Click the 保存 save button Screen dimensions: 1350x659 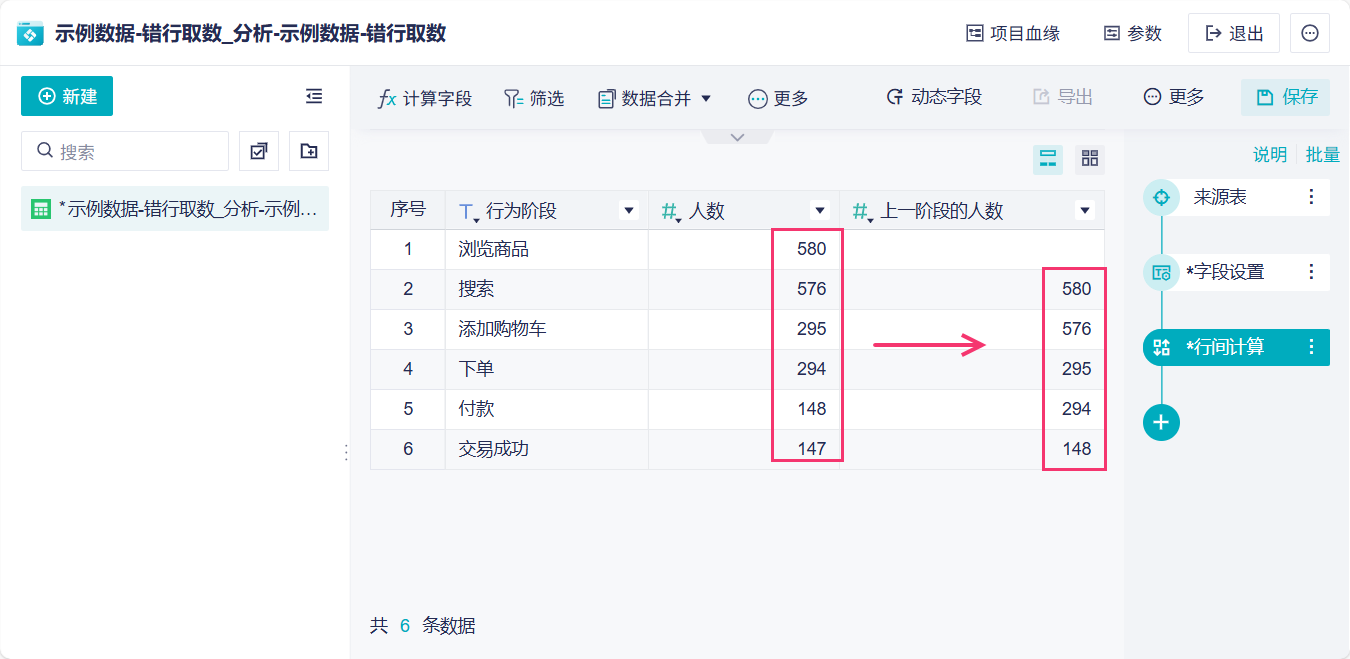pos(1286,97)
